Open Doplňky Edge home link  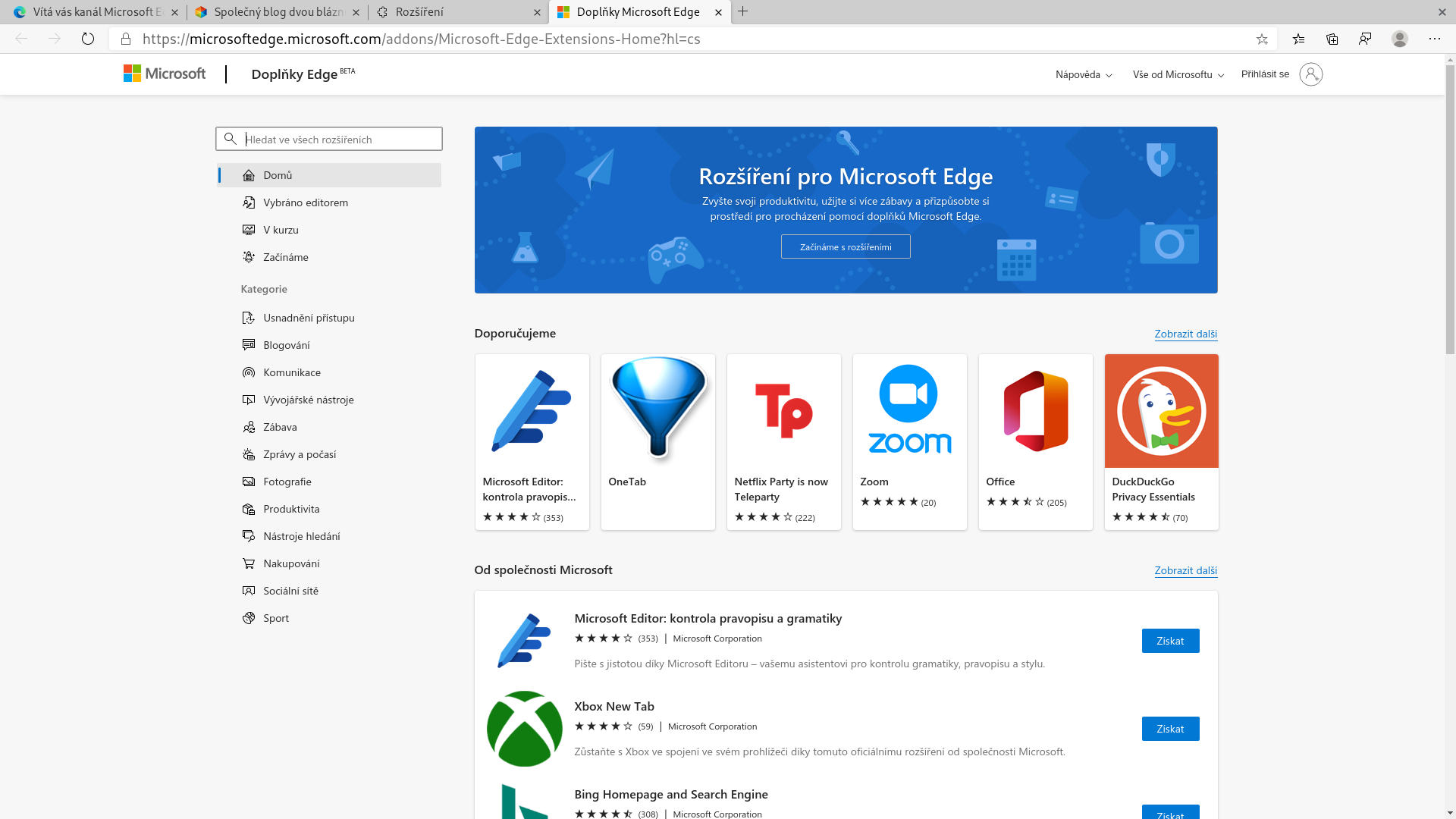click(303, 74)
